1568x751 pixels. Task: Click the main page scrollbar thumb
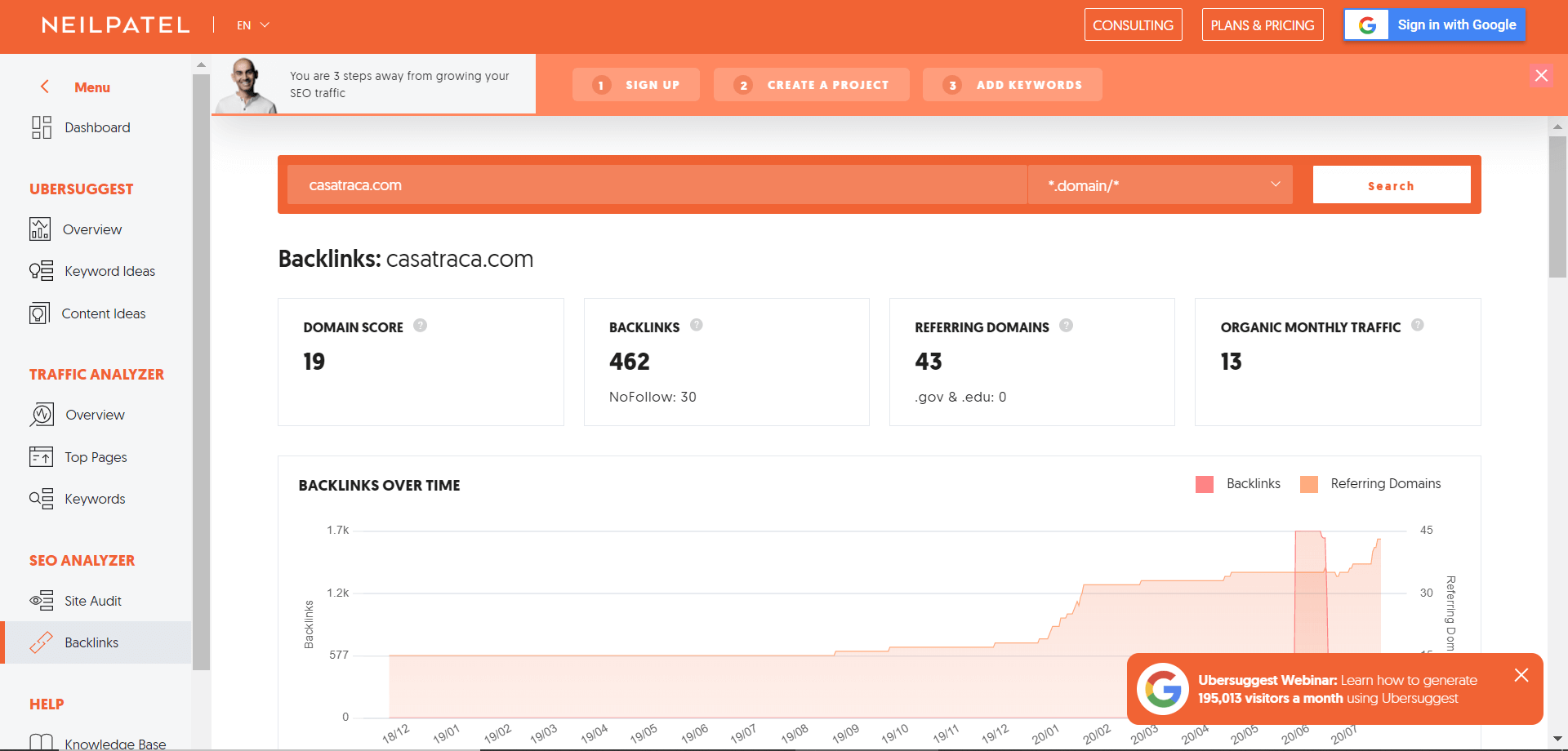[x=1557, y=207]
